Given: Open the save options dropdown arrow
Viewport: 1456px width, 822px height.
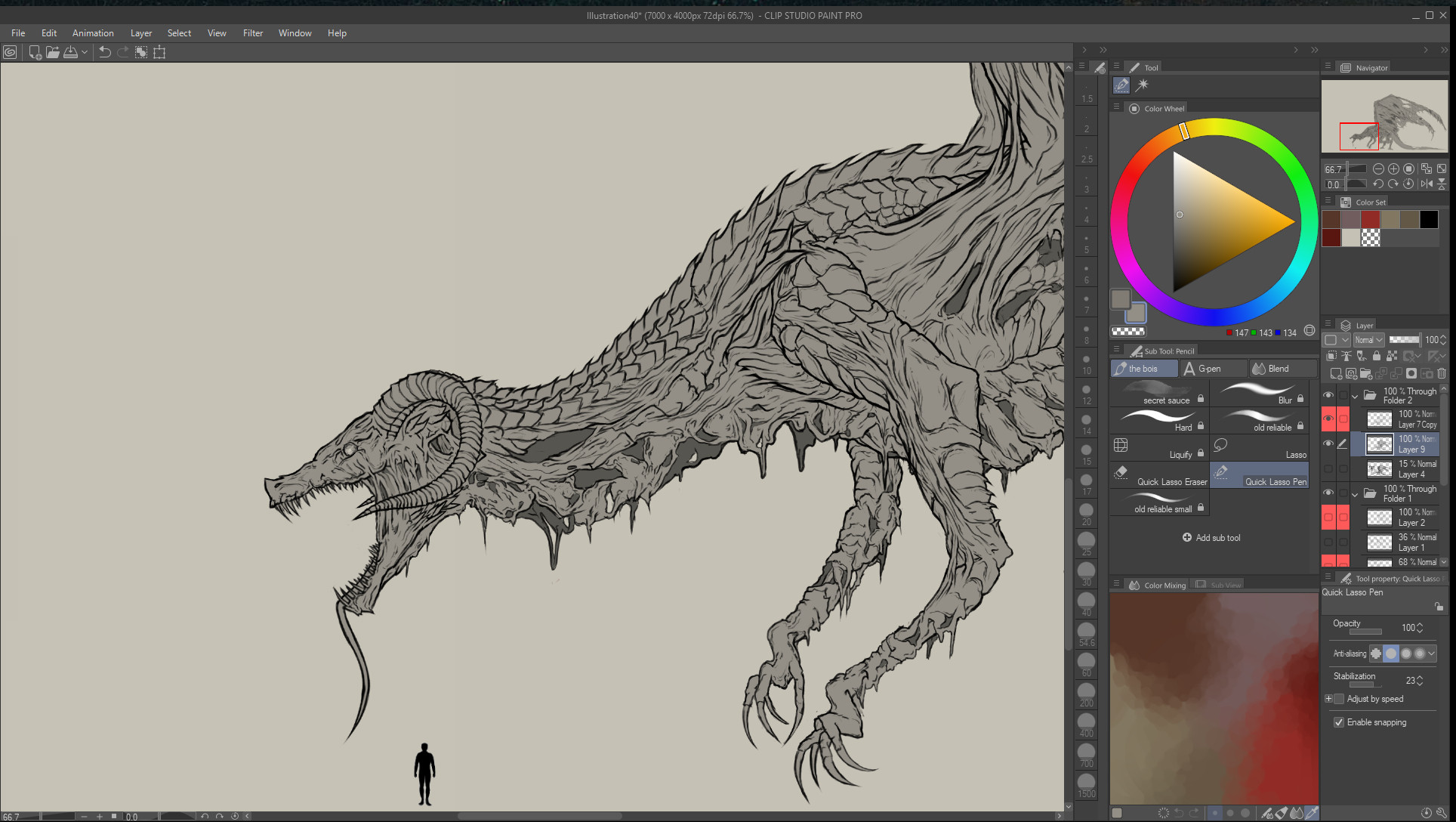Looking at the screenshot, I should point(85,52).
